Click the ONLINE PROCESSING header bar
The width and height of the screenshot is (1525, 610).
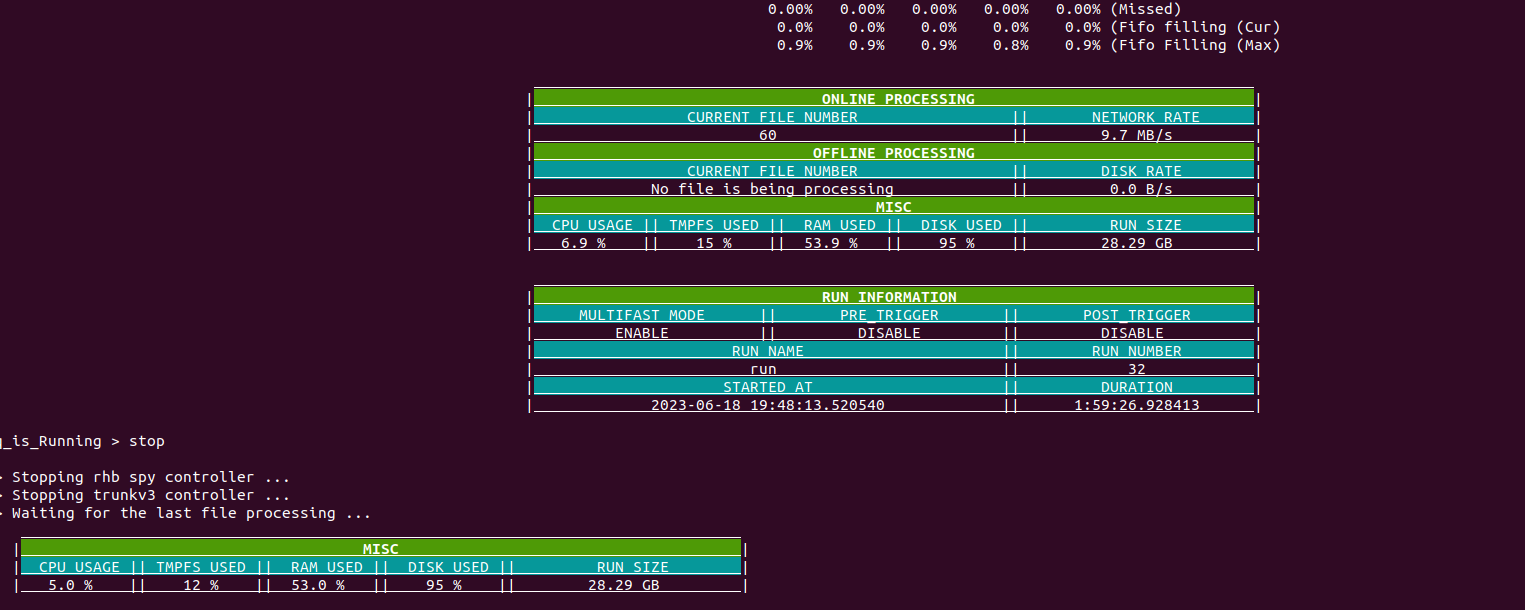pos(897,99)
